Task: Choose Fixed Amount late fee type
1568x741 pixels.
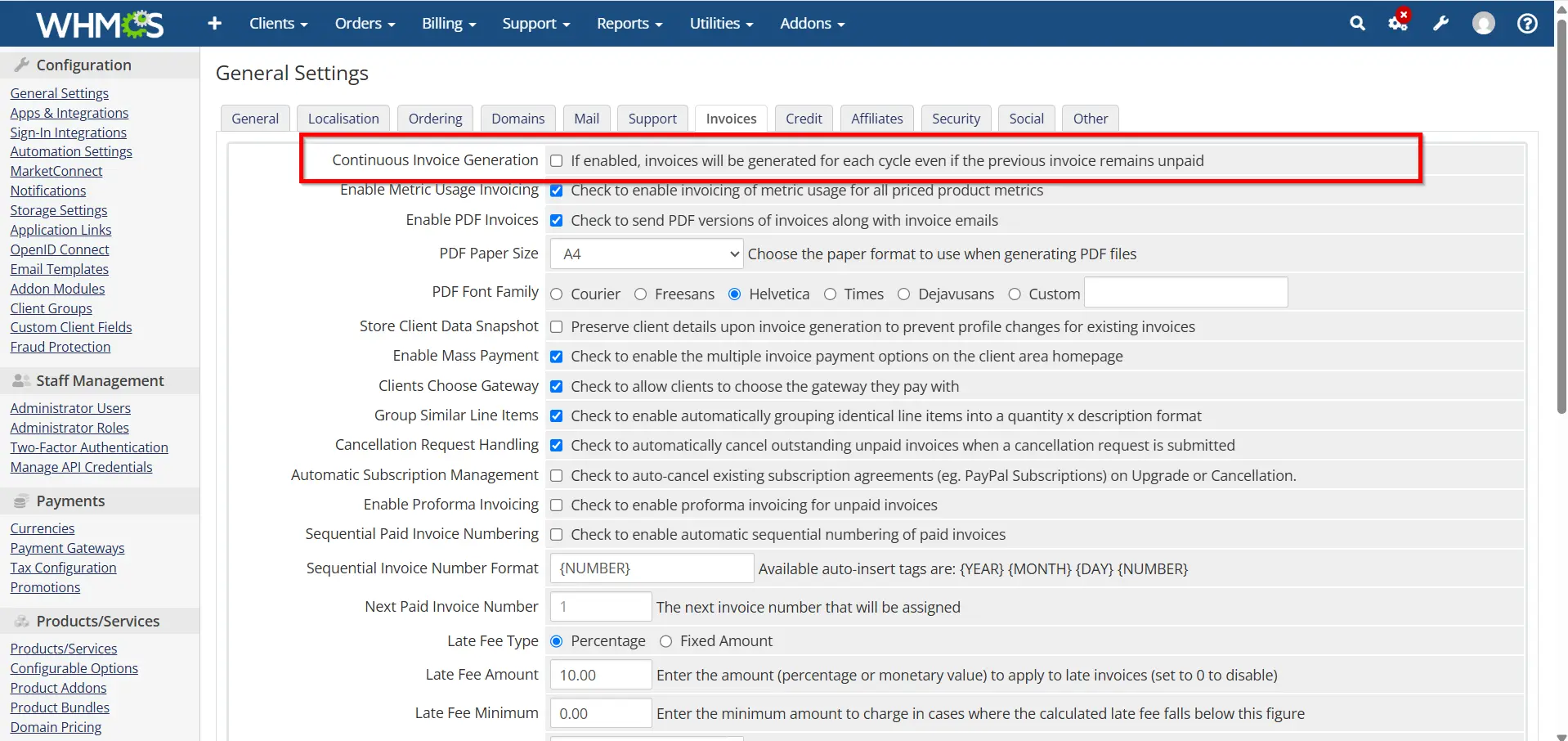Action: coord(666,642)
